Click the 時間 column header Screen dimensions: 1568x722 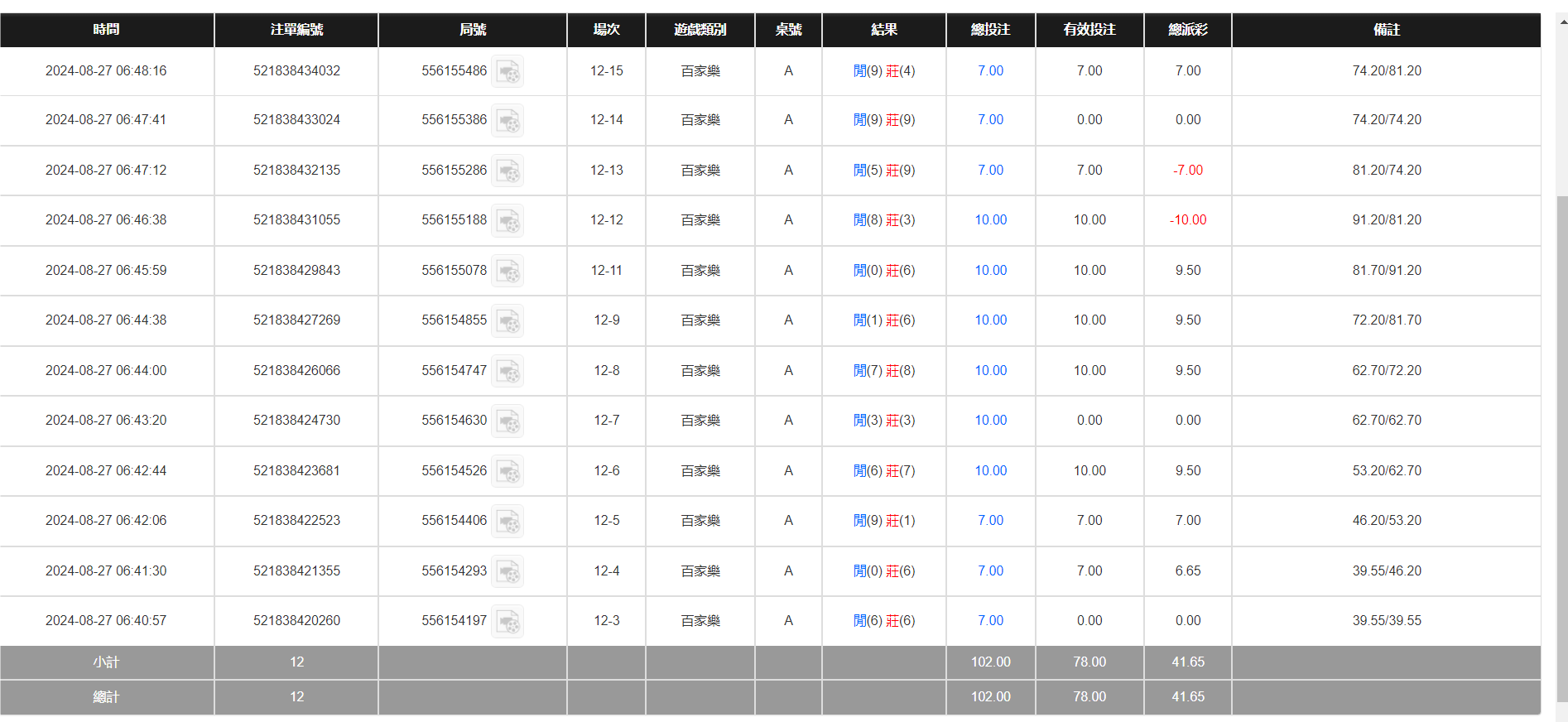[x=106, y=30]
